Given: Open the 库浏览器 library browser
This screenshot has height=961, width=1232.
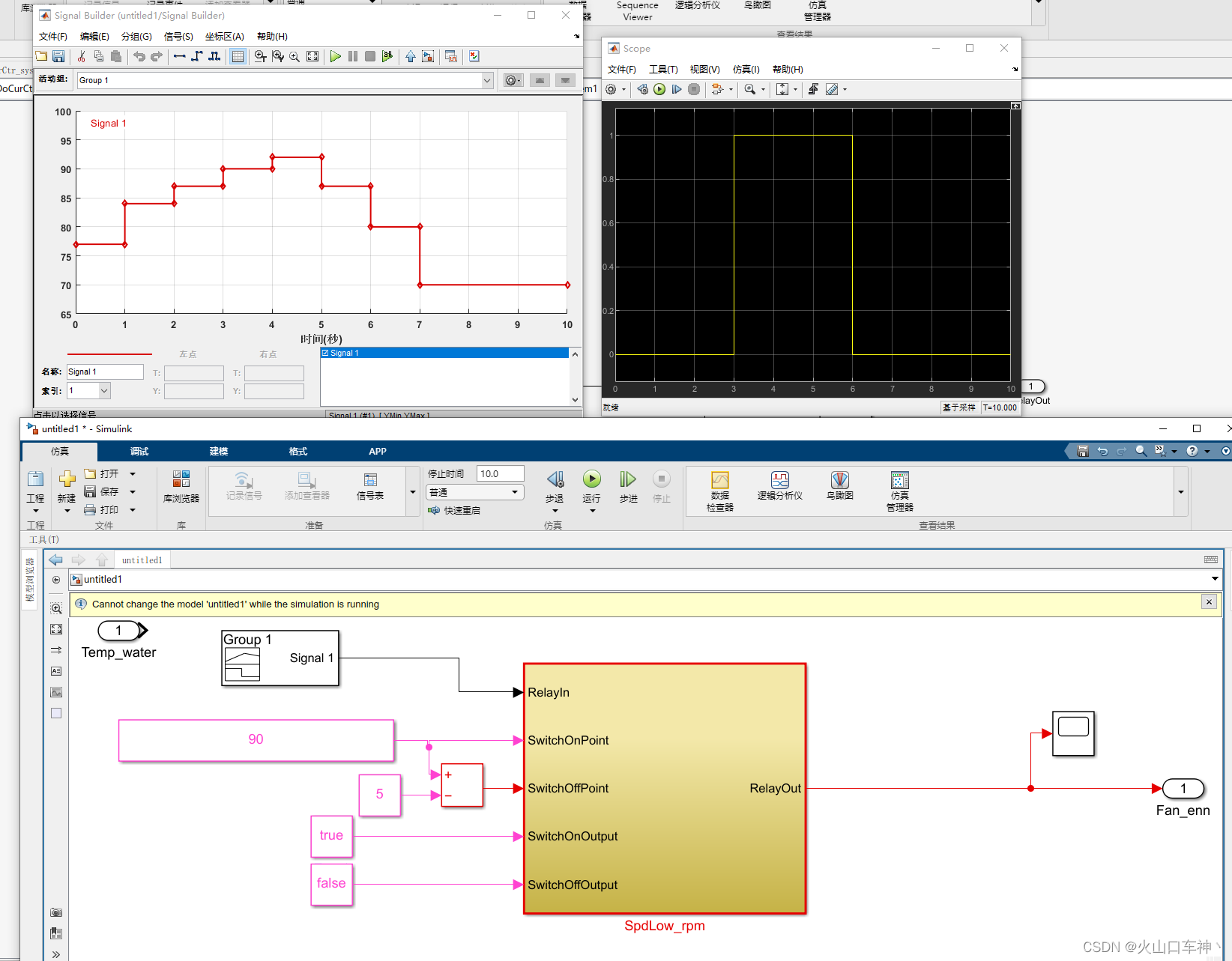Looking at the screenshot, I should click(x=181, y=486).
